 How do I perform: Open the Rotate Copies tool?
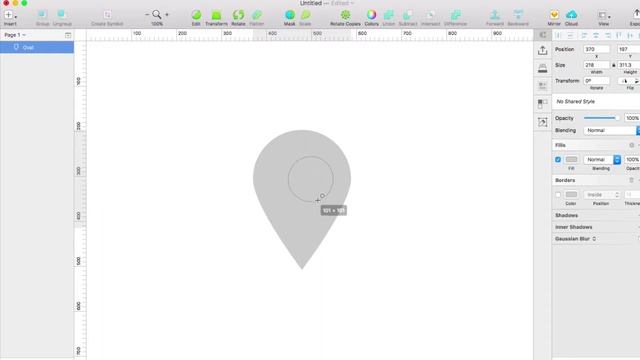point(345,15)
